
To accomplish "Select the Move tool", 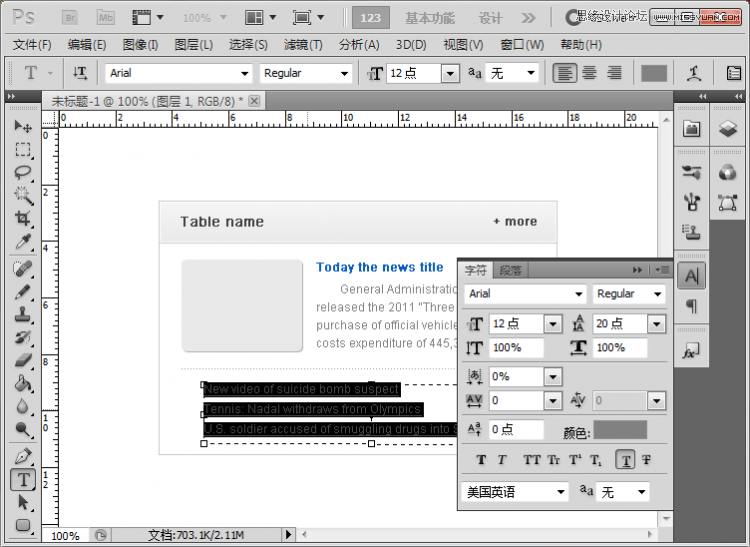I will 23,127.
